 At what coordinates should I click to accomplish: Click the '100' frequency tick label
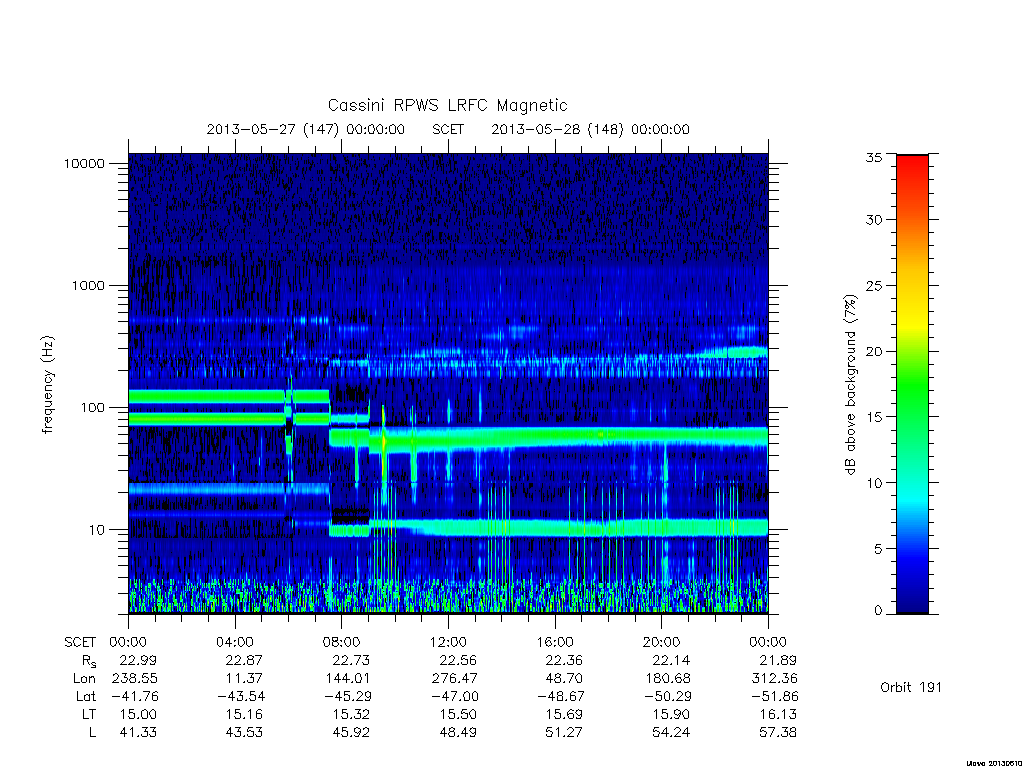click(x=92, y=408)
